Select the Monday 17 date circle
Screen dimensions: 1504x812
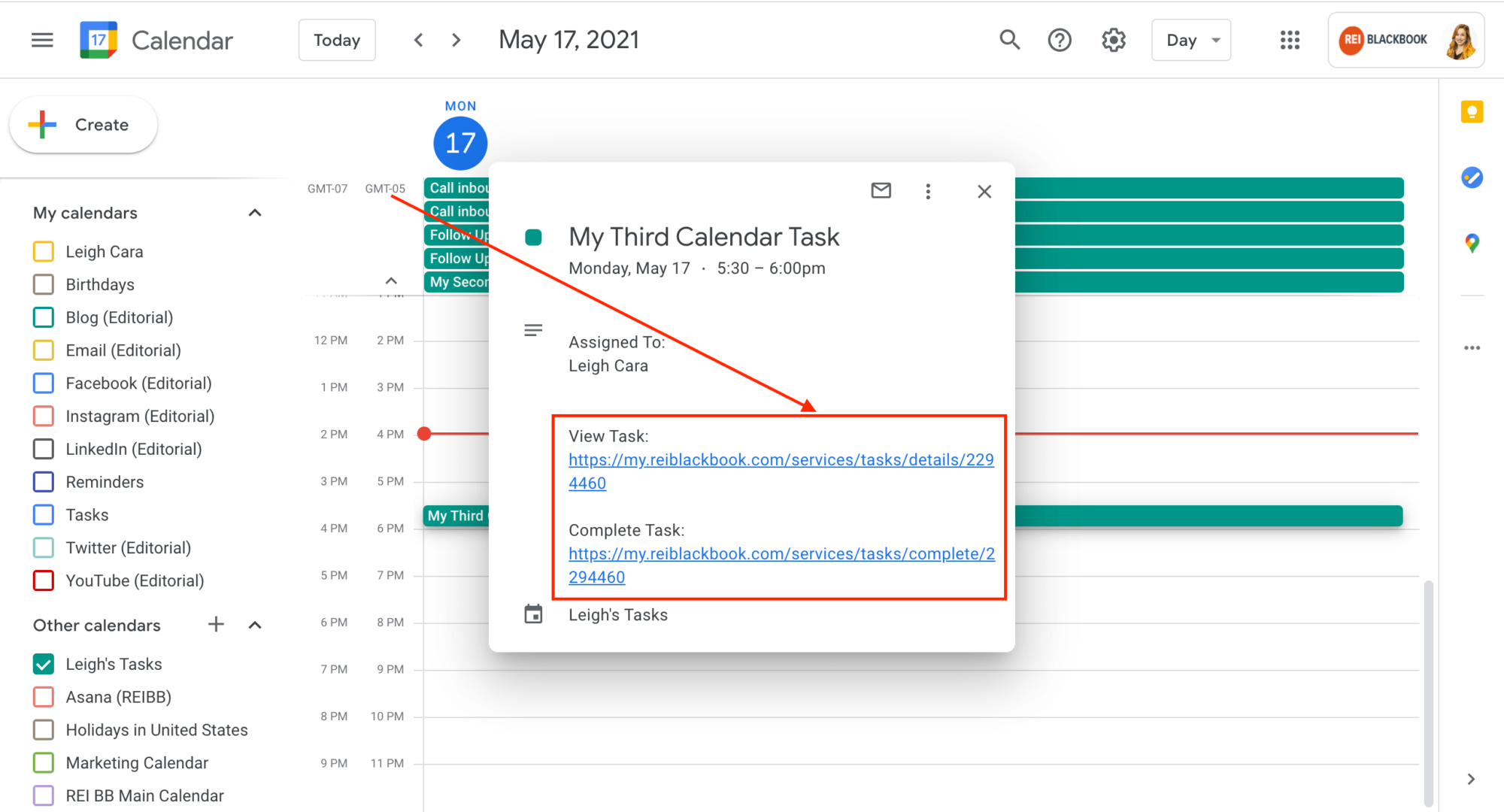(460, 143)
